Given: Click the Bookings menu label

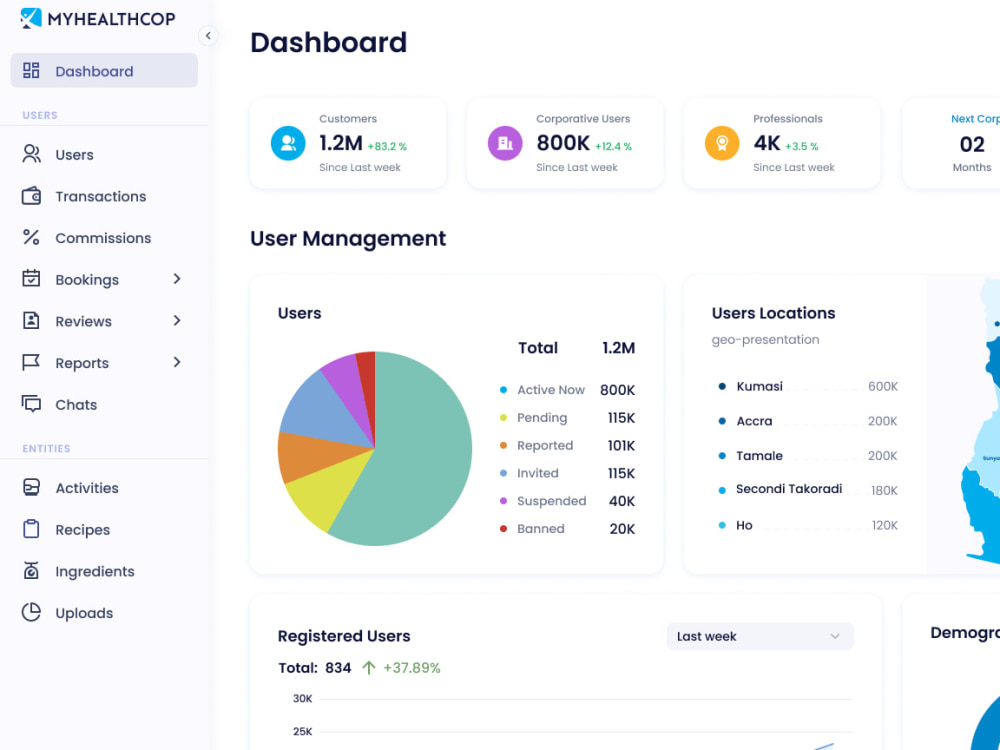Looking at the screenshot, I should pyautogui.click(x=87, y=279).
